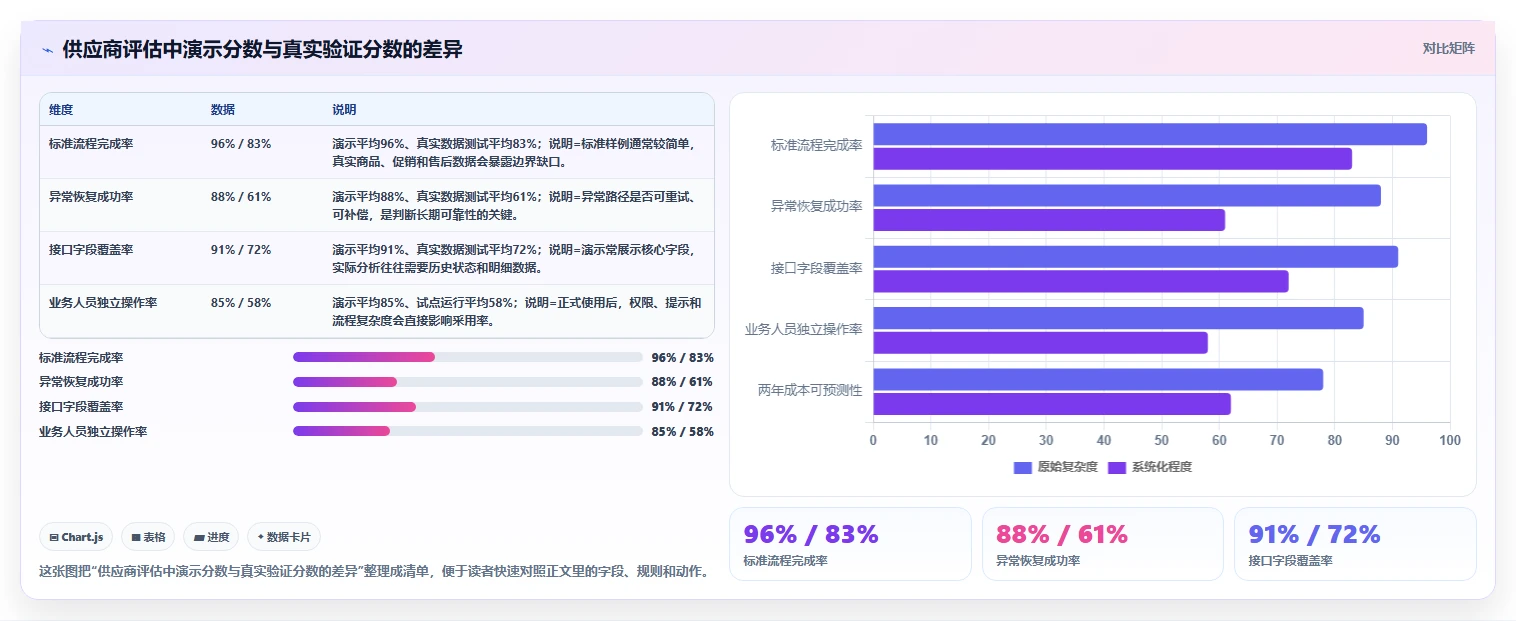Toggle the 原始复杂度 legend swatch
Screen dimensions: 1516x621
[1022, 467]
